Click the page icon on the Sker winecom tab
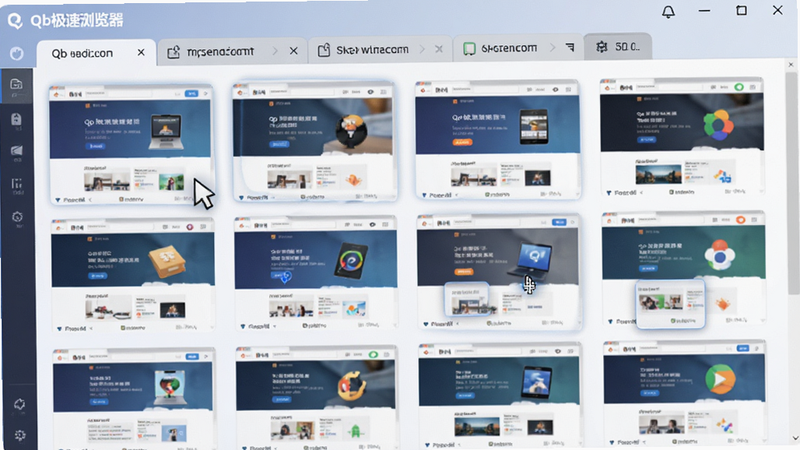The width and height of the screenshot is (800, 450). [324, 50]
